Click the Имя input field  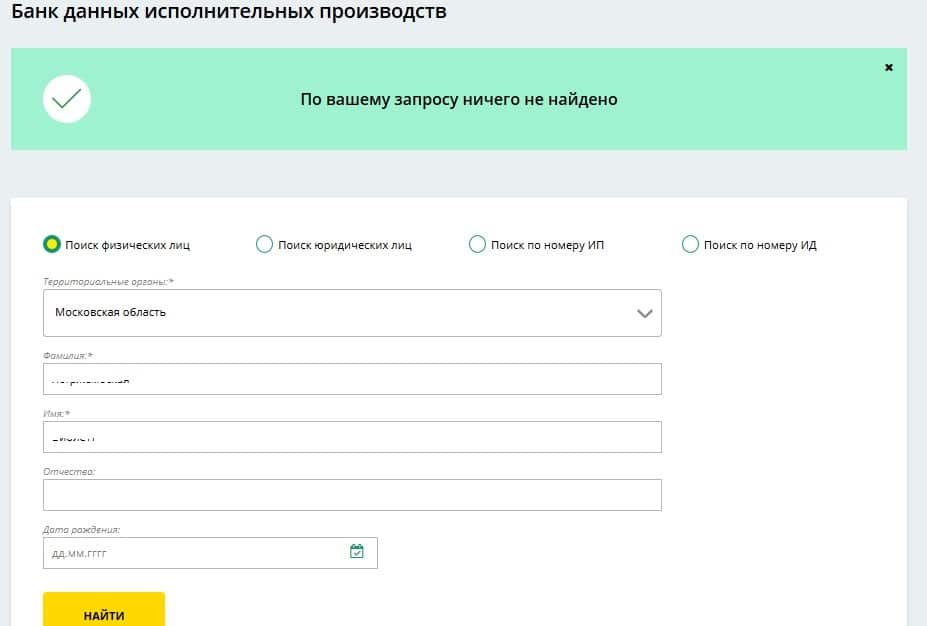(352, 437)
